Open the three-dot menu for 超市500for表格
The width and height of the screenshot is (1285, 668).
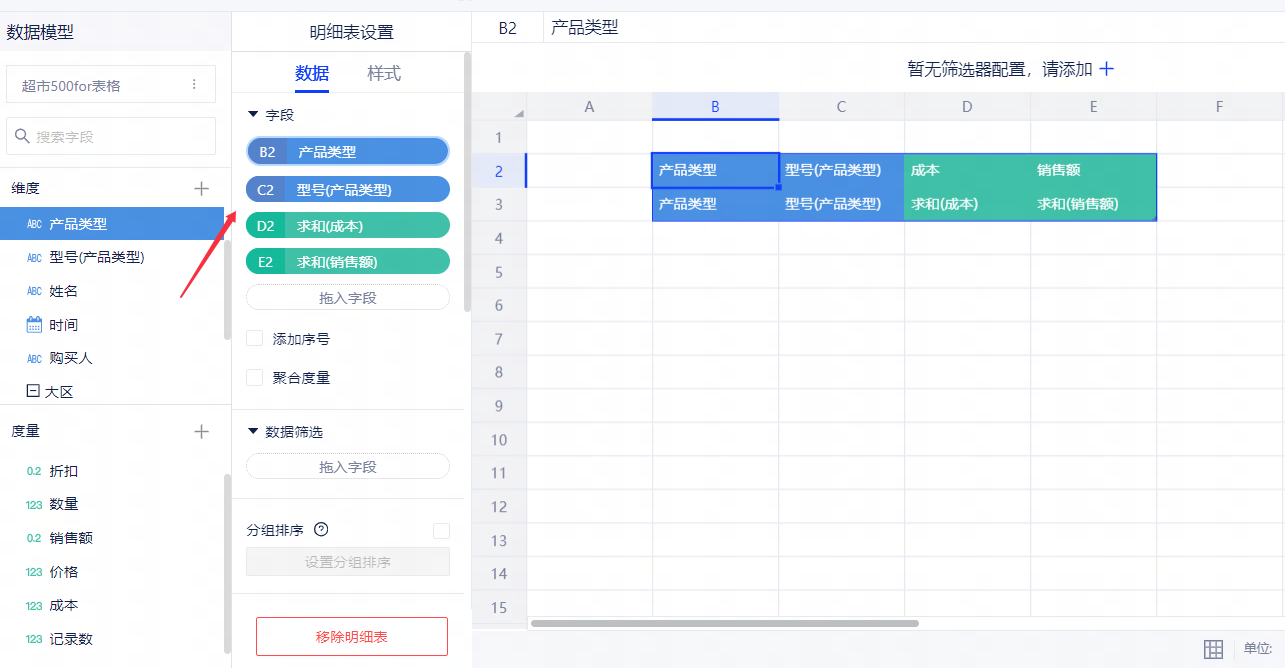pos(194,85)
